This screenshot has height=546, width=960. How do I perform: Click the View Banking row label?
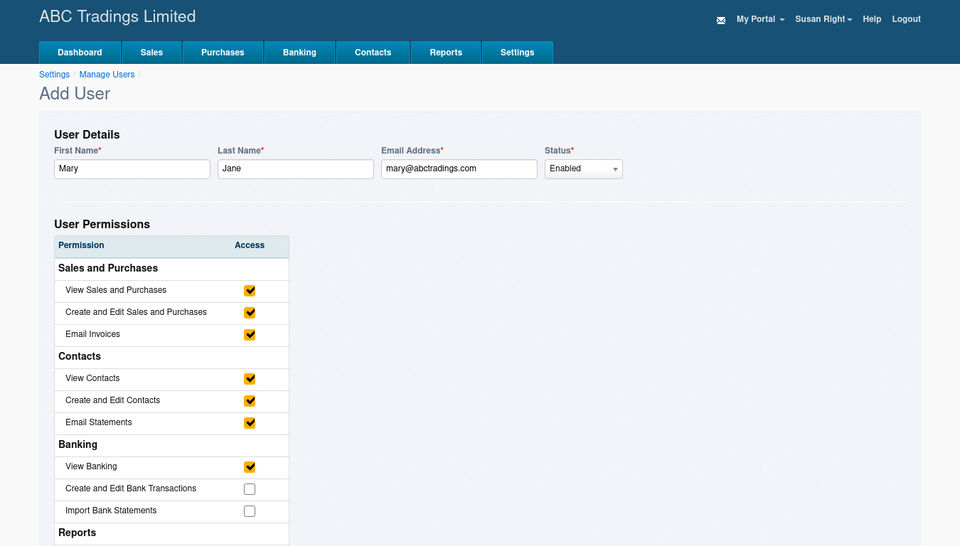91,466
